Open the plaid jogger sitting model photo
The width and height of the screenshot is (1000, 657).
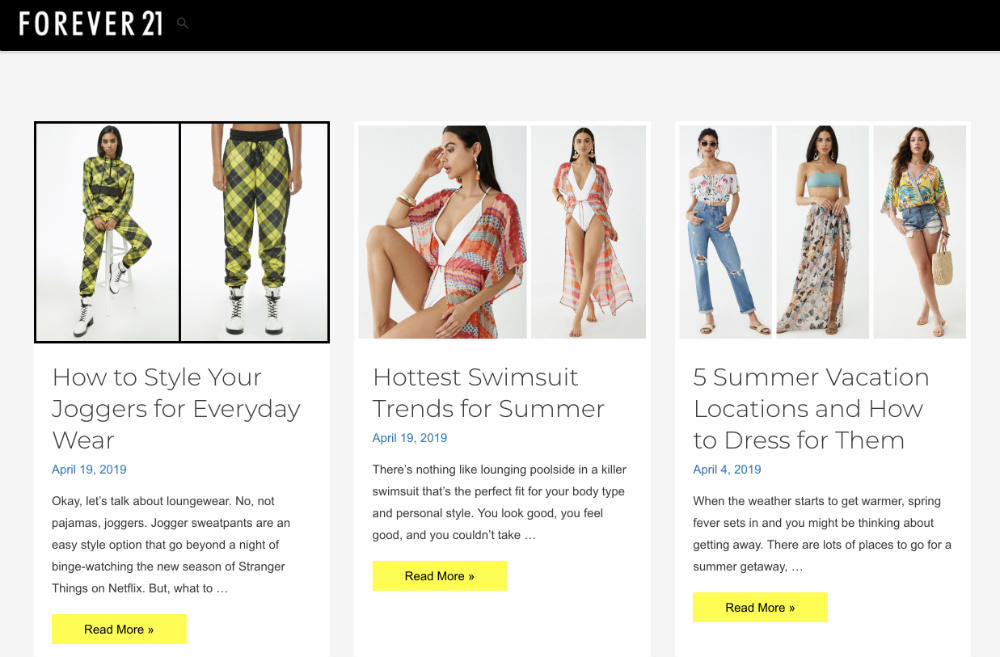(x=108, y=232)
